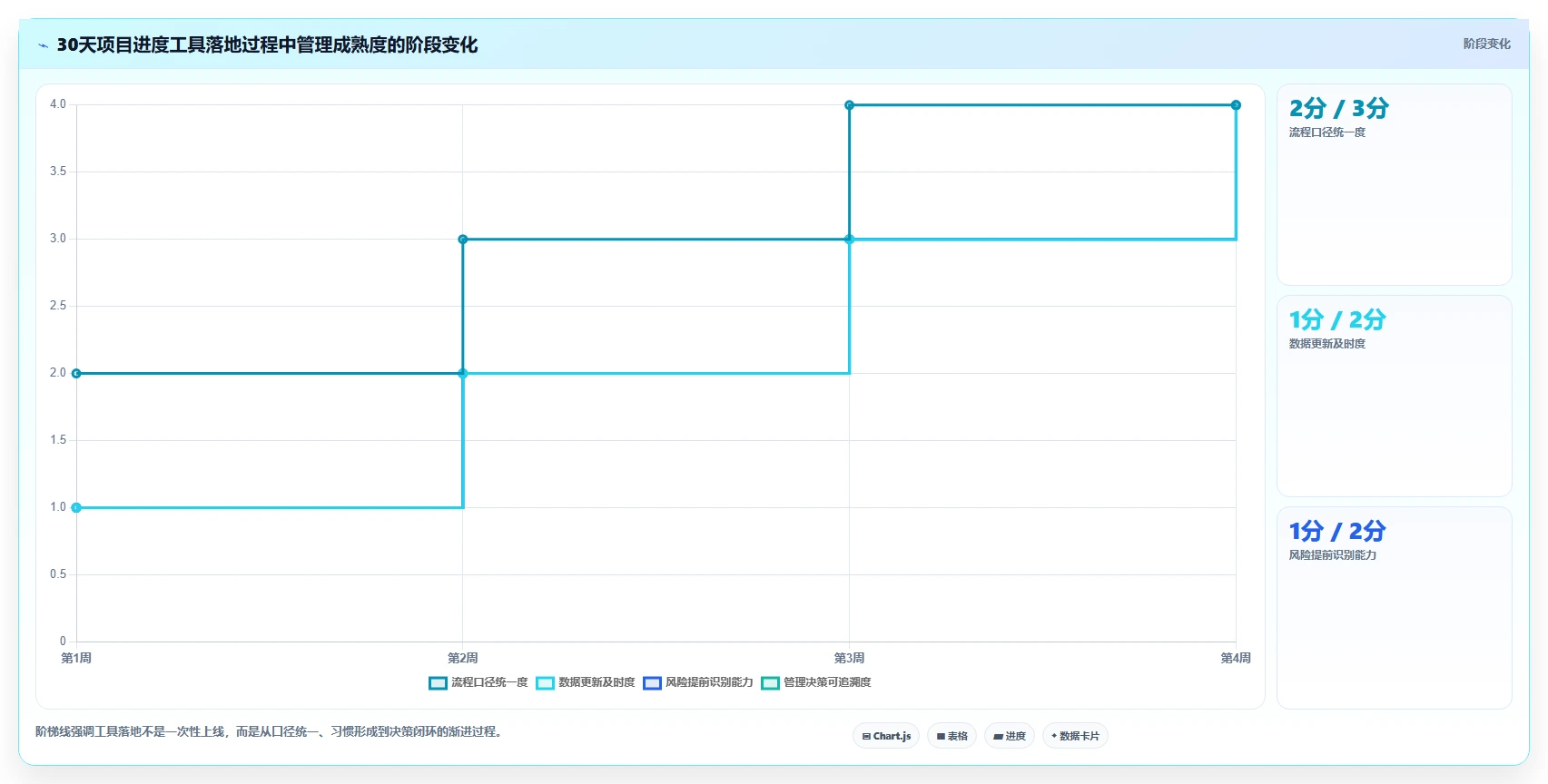Toggle the 流程口径统一度 legend swatch
Image resolution: width=1548 pixels, height=784 pixels.
(x=438, y=683)
